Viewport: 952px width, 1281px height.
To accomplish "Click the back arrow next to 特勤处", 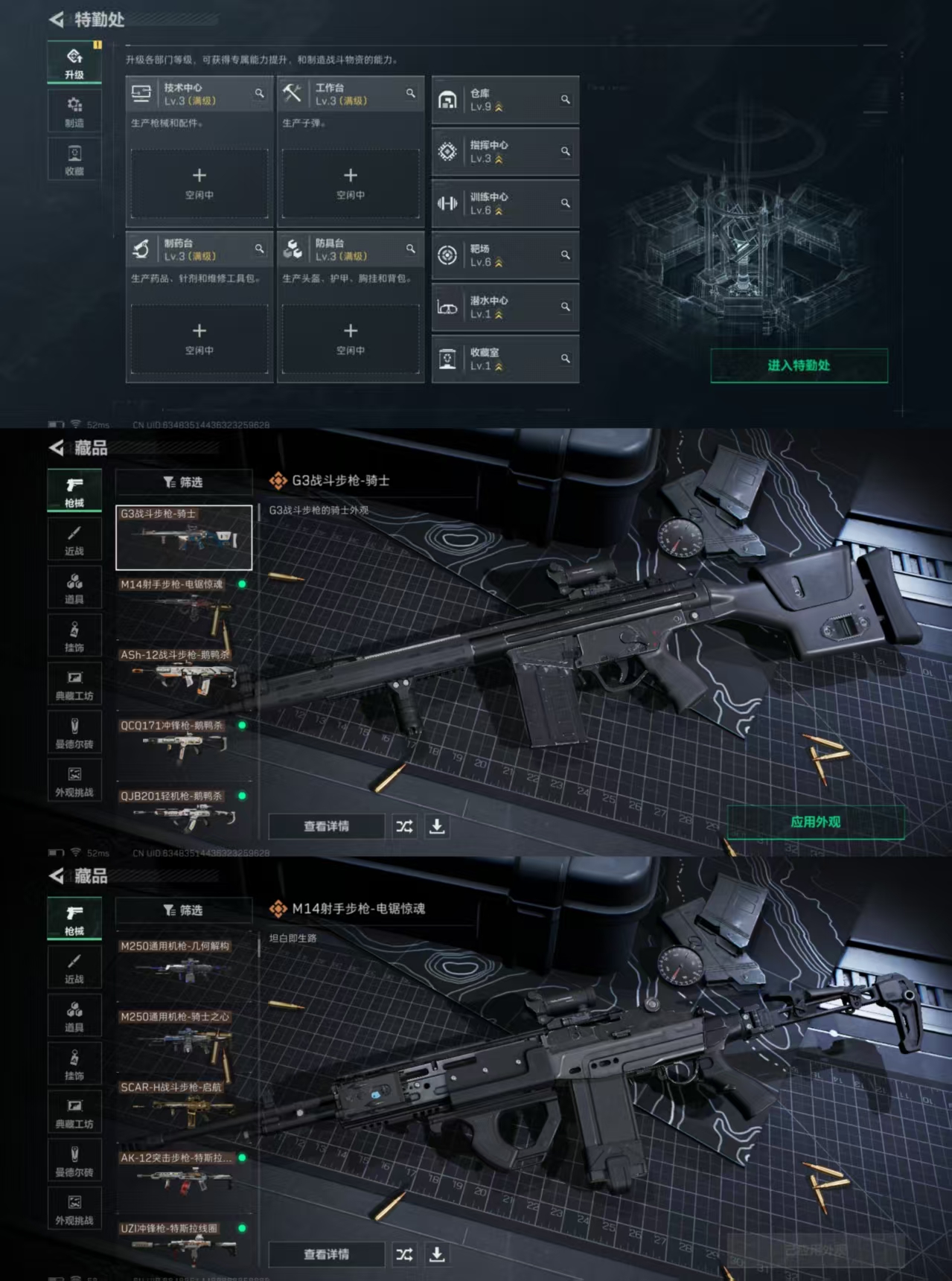I will (57, 19).
